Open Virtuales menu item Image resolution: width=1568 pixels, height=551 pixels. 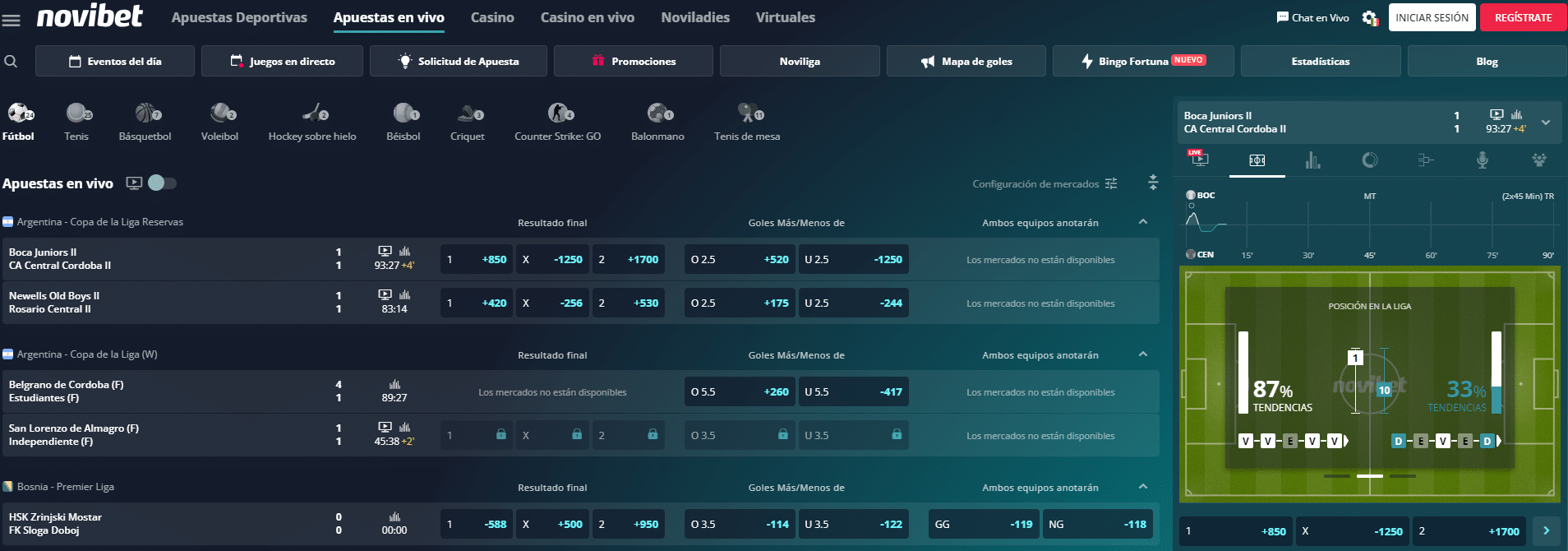(786, 17)
